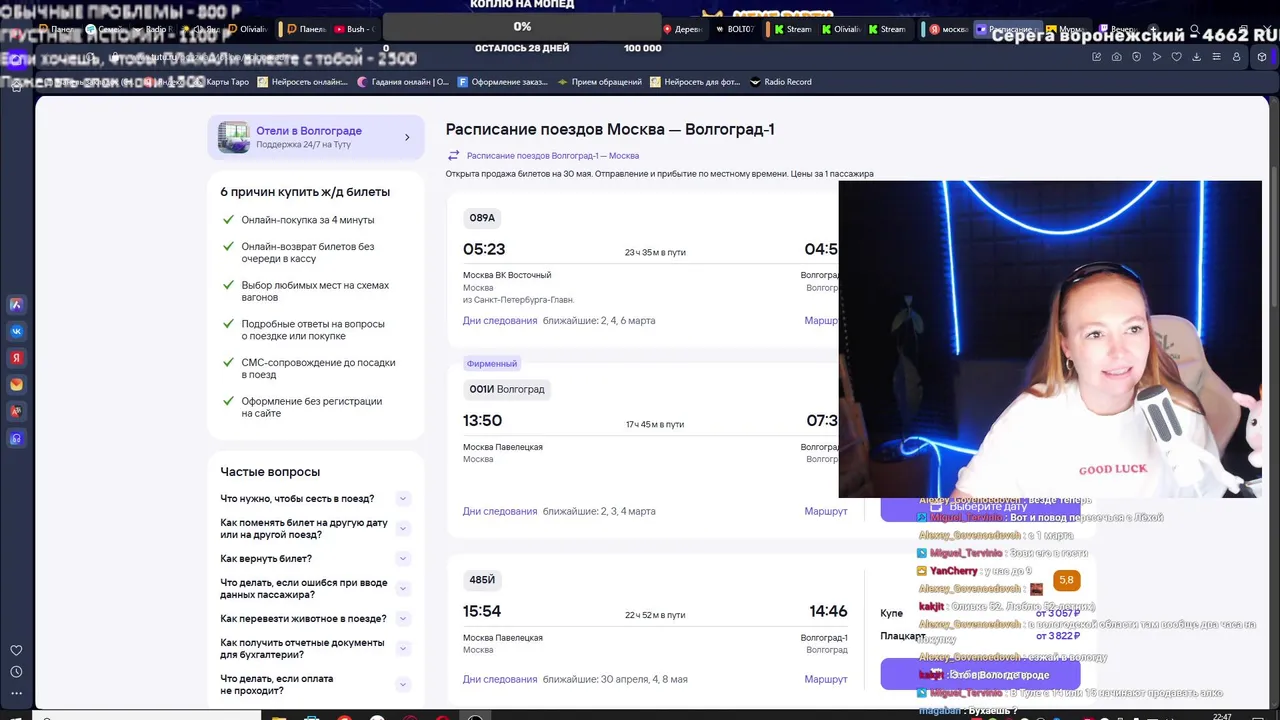The image size is (1280, 720).
Task: Click the page heading Расписание поездов Москва — Волгоград-1
Action: pyautogui.click(x=610, y=129)
